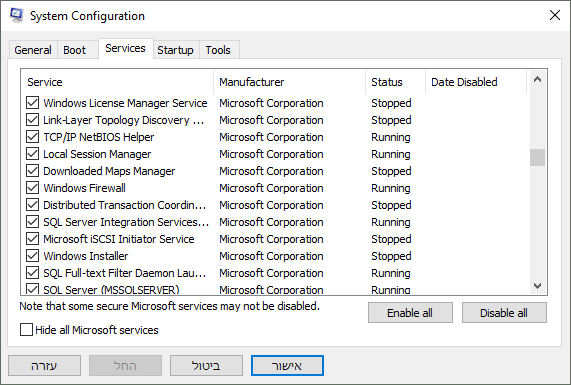Click the Enable all button

[410, 313]
